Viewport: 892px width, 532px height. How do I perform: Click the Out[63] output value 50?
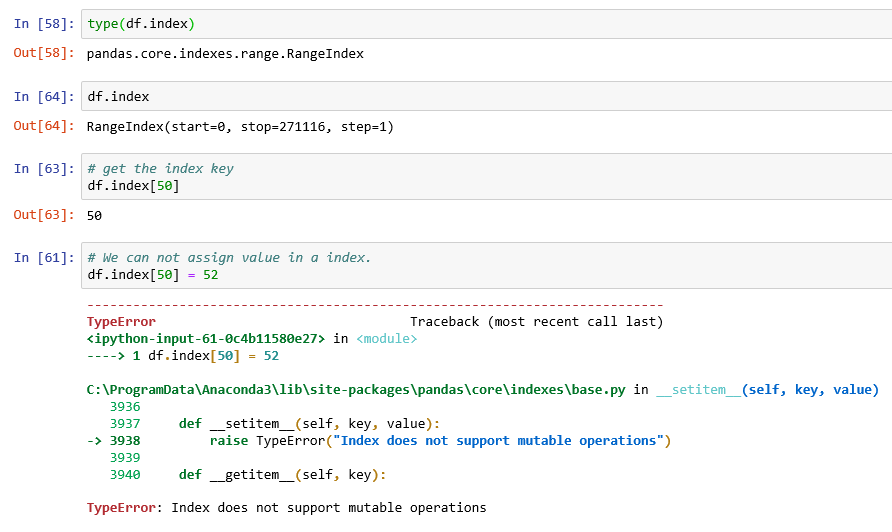(95, 215)
